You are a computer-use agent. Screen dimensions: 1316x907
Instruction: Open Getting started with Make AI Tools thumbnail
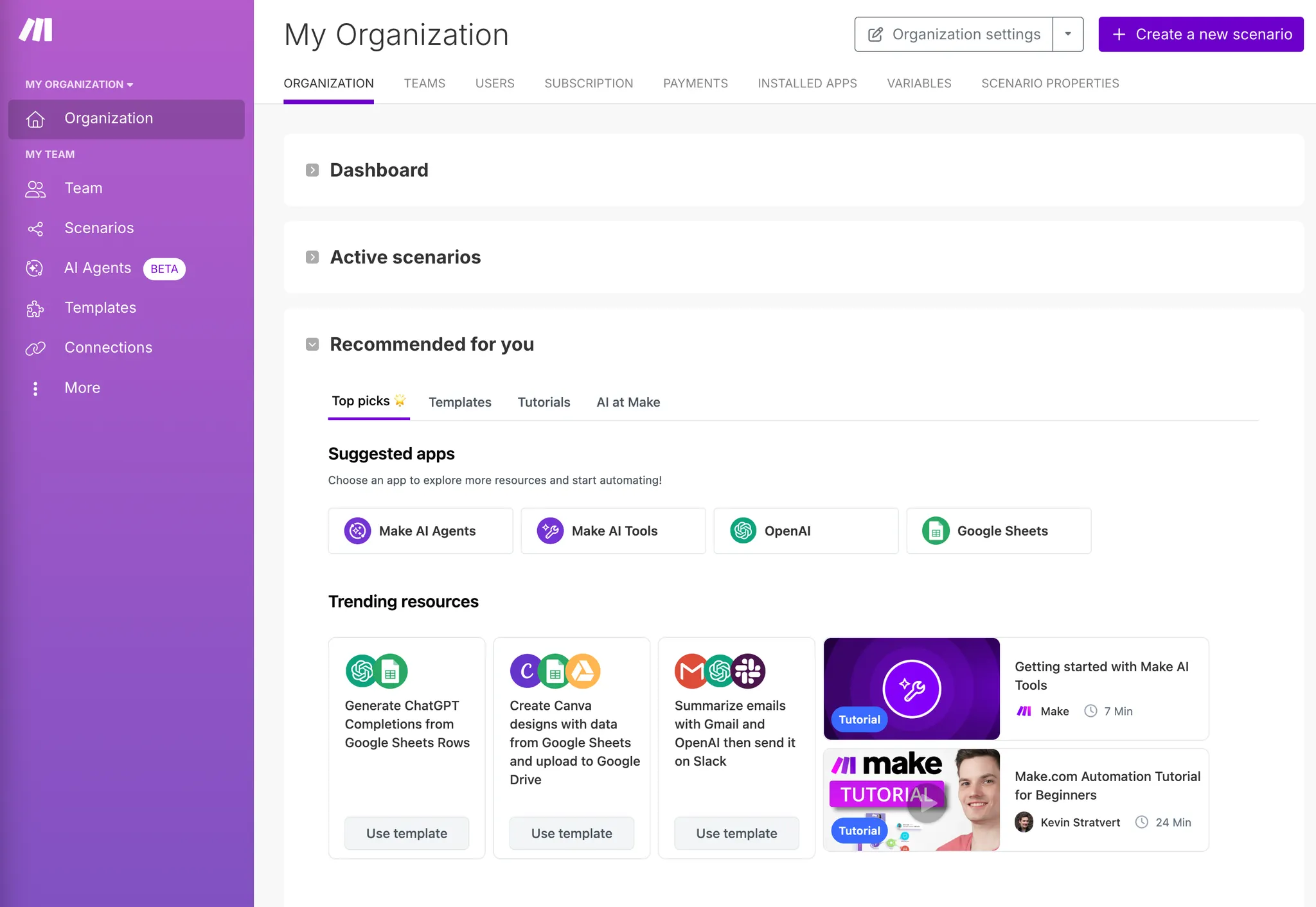coord(911,689)
